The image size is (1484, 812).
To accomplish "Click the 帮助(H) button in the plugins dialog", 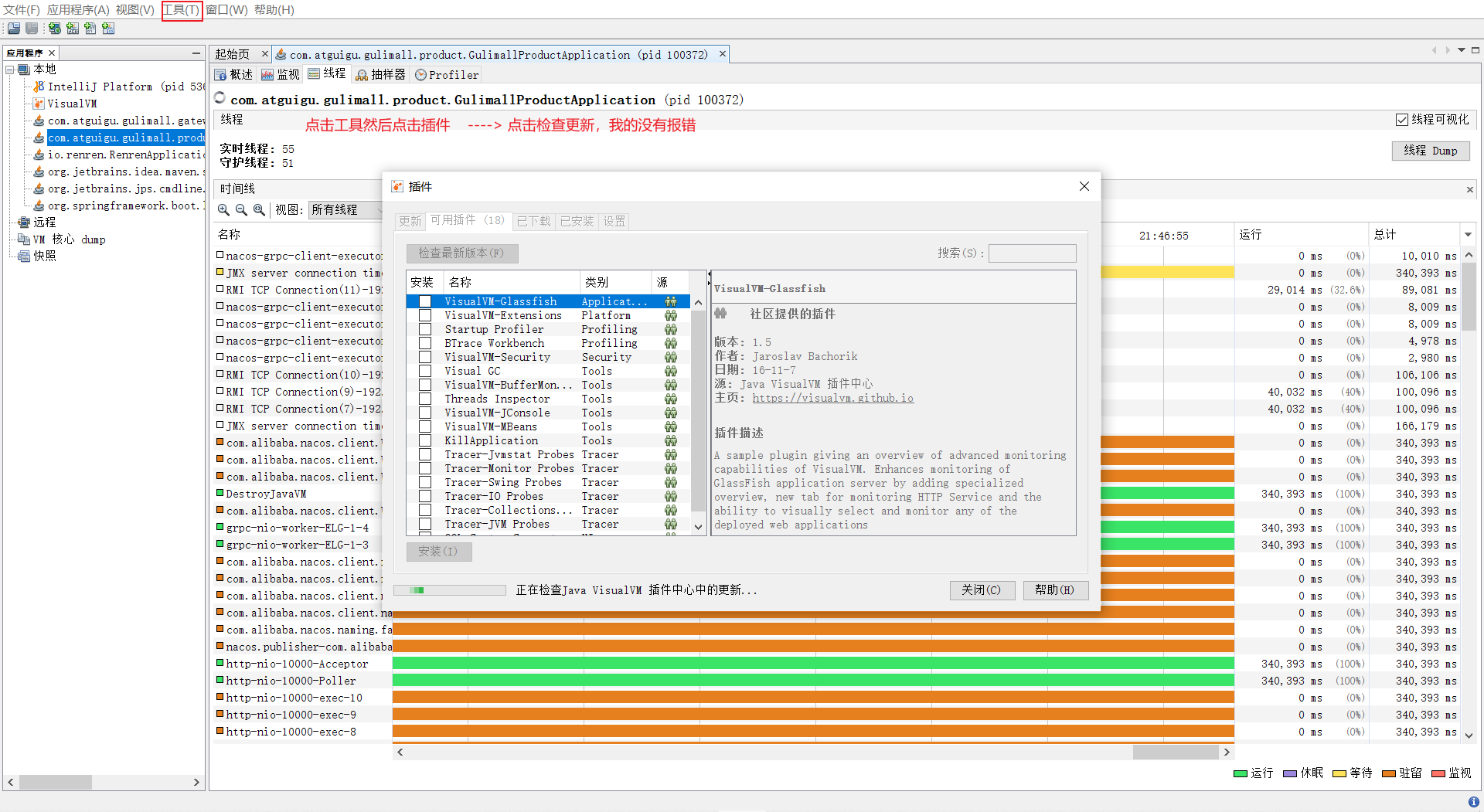I will point(1055,589).
